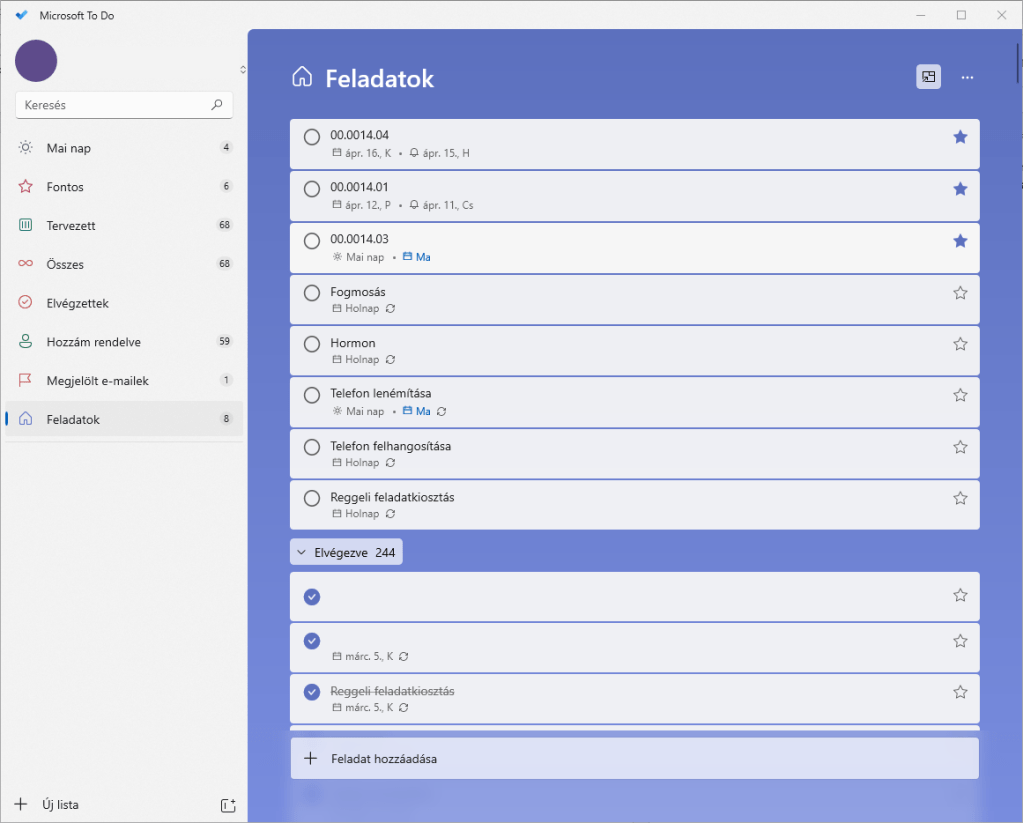Expand the account switcher arrows
The height and width of the screenshot is (823, 1023).
(242, 69)
